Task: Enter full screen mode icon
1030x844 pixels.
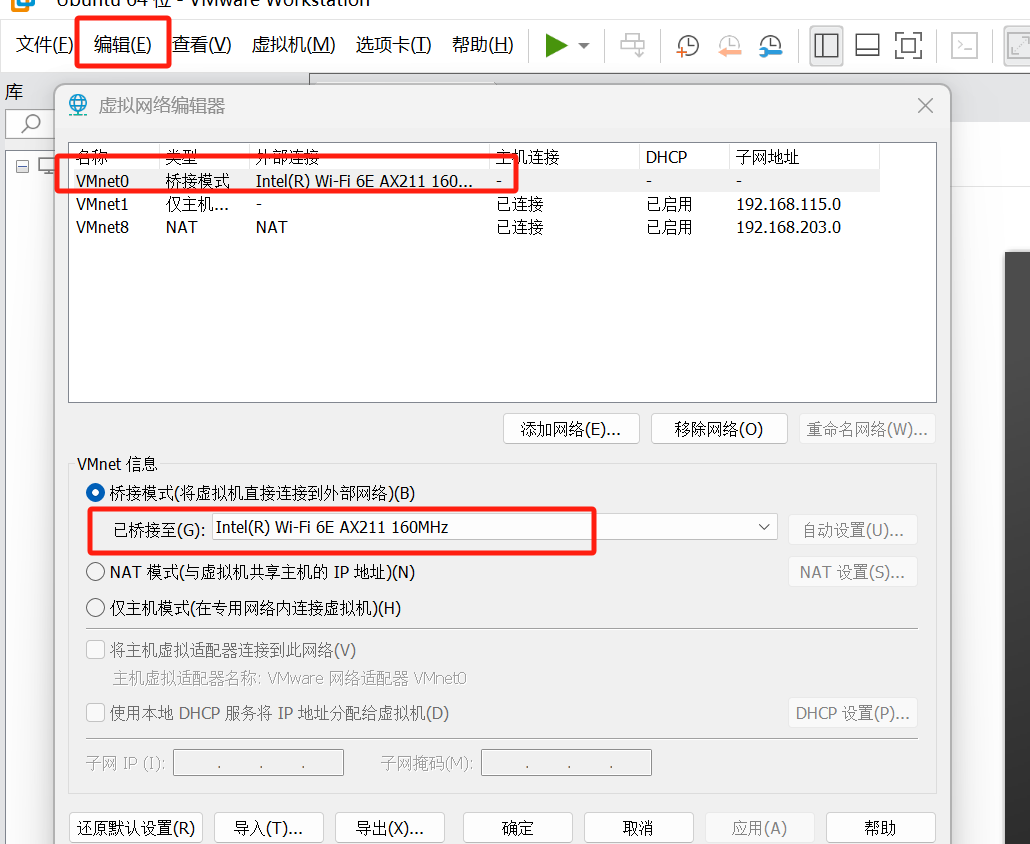Action: (908, 45)
